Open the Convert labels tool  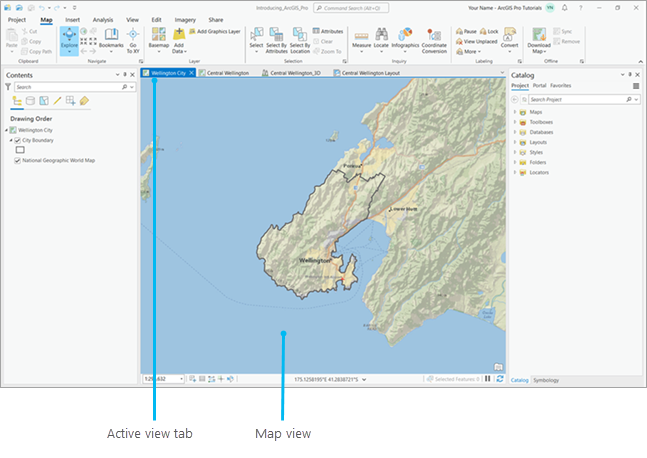coord(510,39)
